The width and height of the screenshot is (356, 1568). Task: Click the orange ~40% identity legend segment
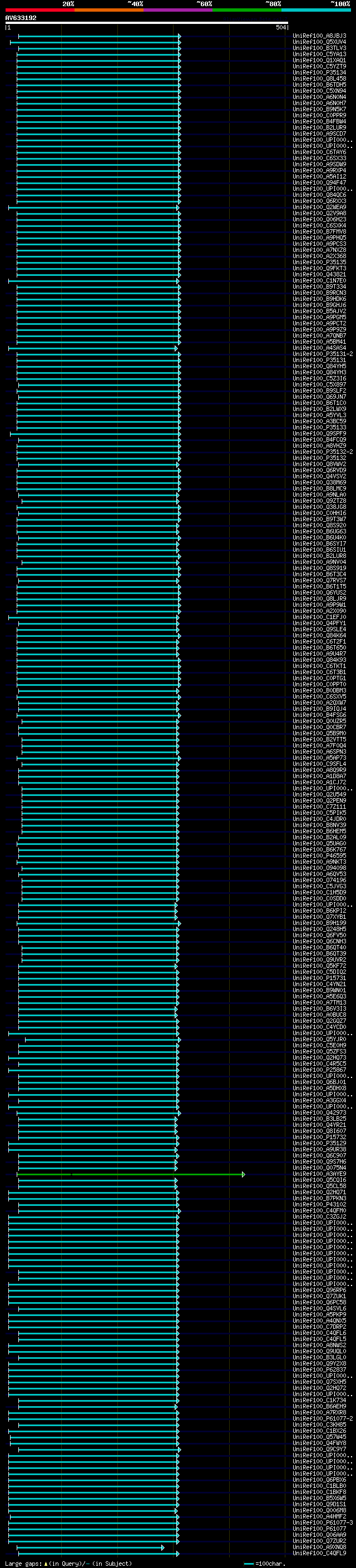(x=109, y=10)
